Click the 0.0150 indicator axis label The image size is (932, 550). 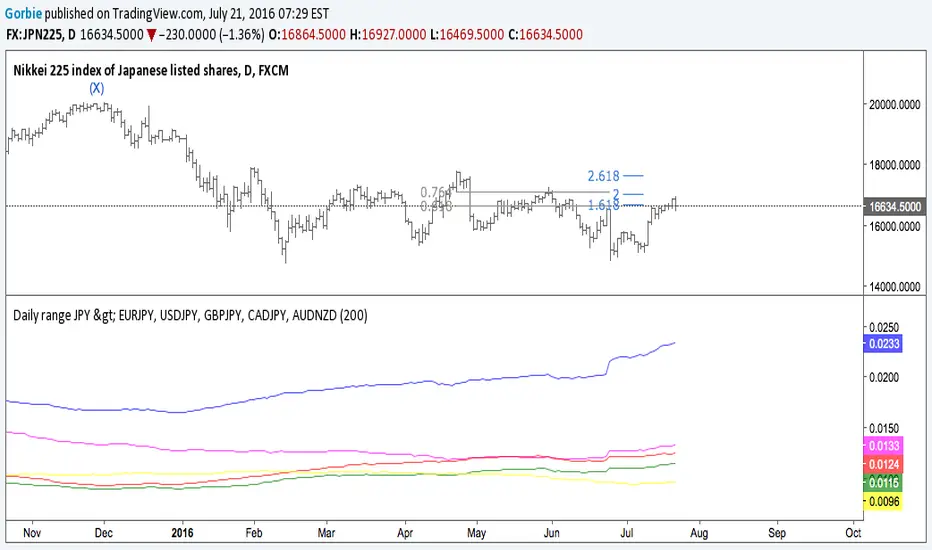click(x=884, y=429)
